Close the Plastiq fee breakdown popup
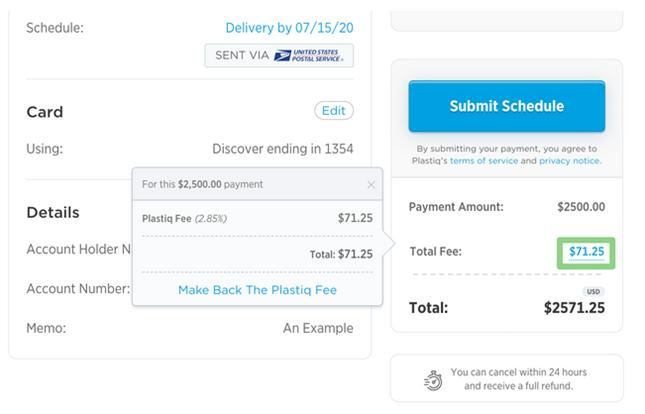Image resolution: width=645 pixels, height=414 pixels. (x=372, y=185)
